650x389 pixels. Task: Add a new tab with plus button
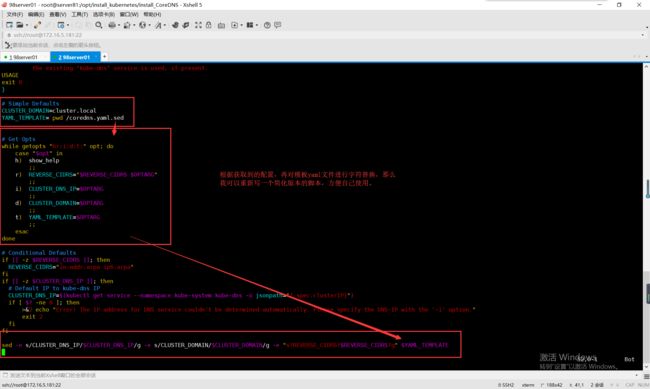click(105, 56)
